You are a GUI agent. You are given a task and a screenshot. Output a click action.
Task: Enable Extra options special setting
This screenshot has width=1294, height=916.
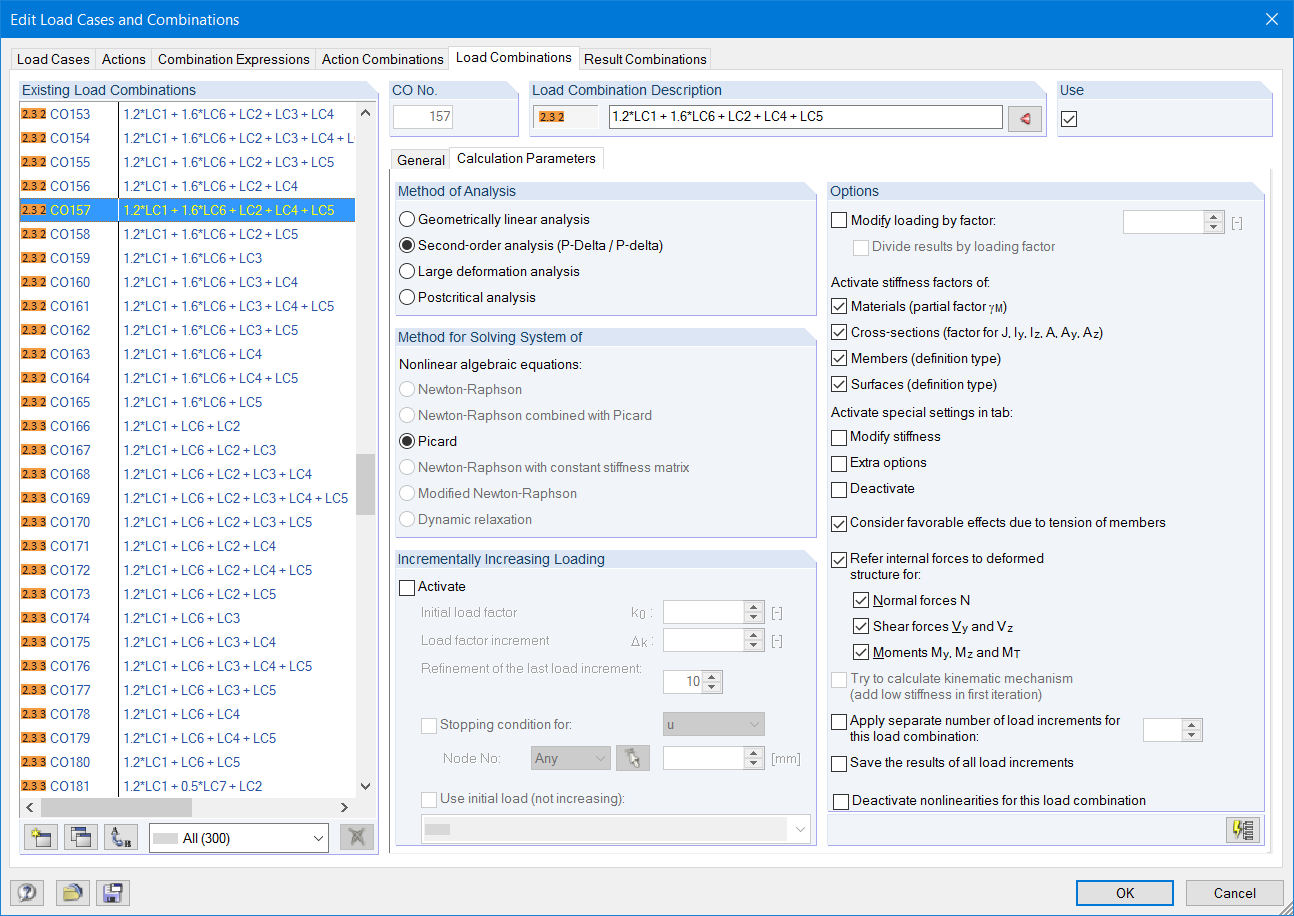(839, 463)
